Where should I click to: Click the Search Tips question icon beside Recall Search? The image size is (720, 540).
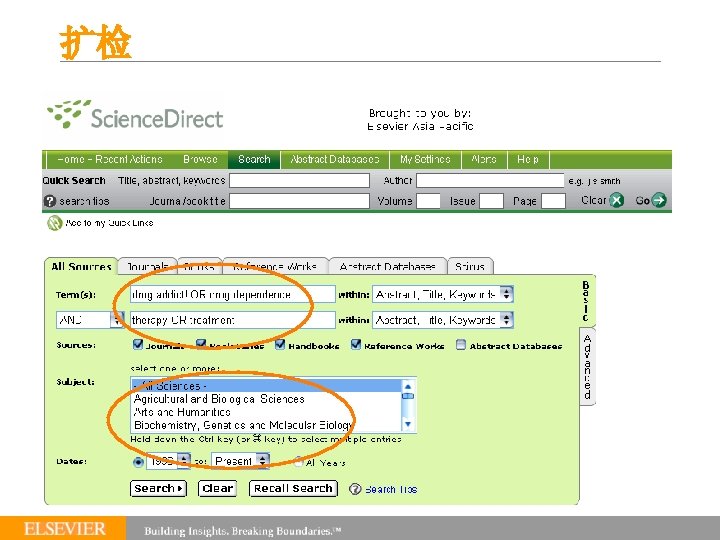click(x=355, y=489)
